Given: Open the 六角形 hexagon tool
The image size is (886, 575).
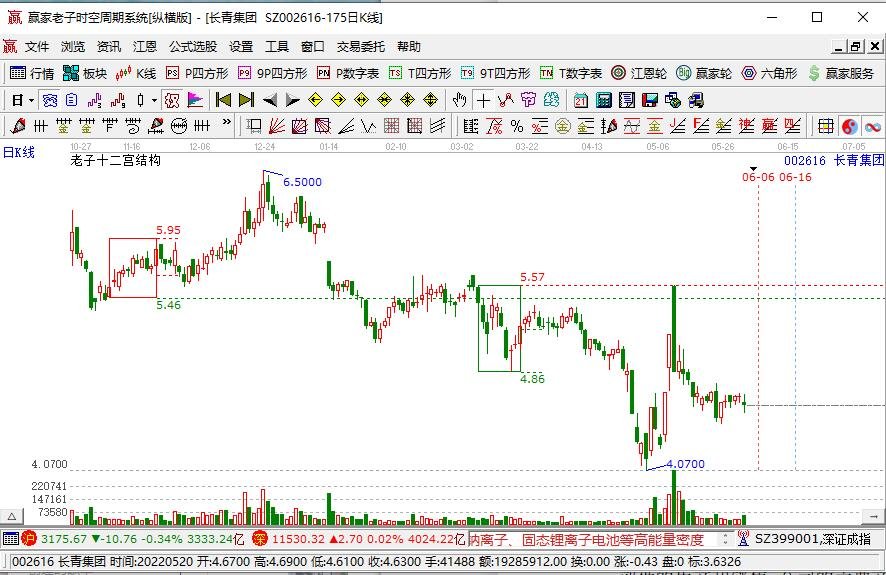Looking at the screenshot, I should point(769,73).
